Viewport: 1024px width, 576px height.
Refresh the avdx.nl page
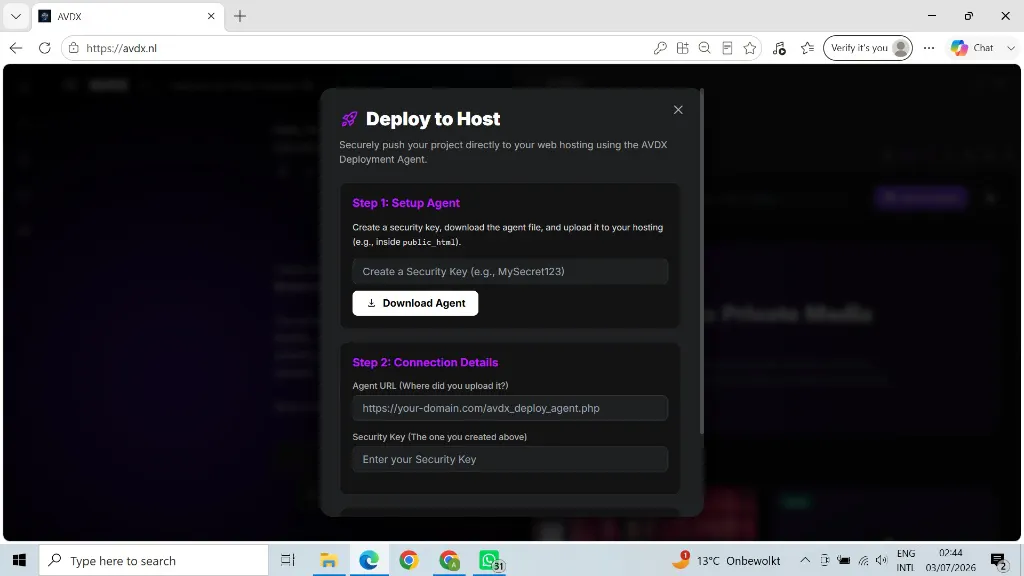(x=44, y=48)
